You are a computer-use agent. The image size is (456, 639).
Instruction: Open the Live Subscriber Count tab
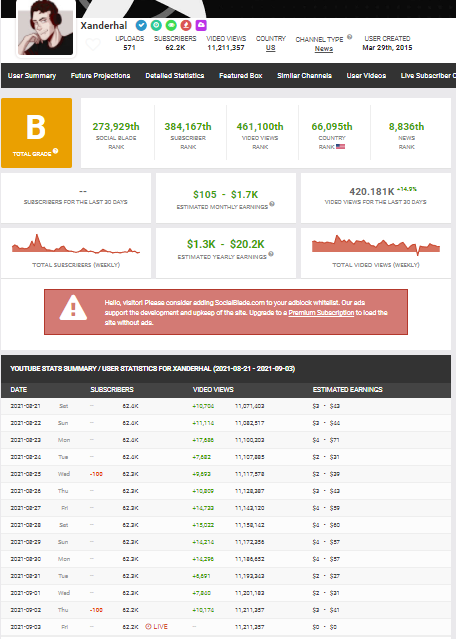pos(428,76)
